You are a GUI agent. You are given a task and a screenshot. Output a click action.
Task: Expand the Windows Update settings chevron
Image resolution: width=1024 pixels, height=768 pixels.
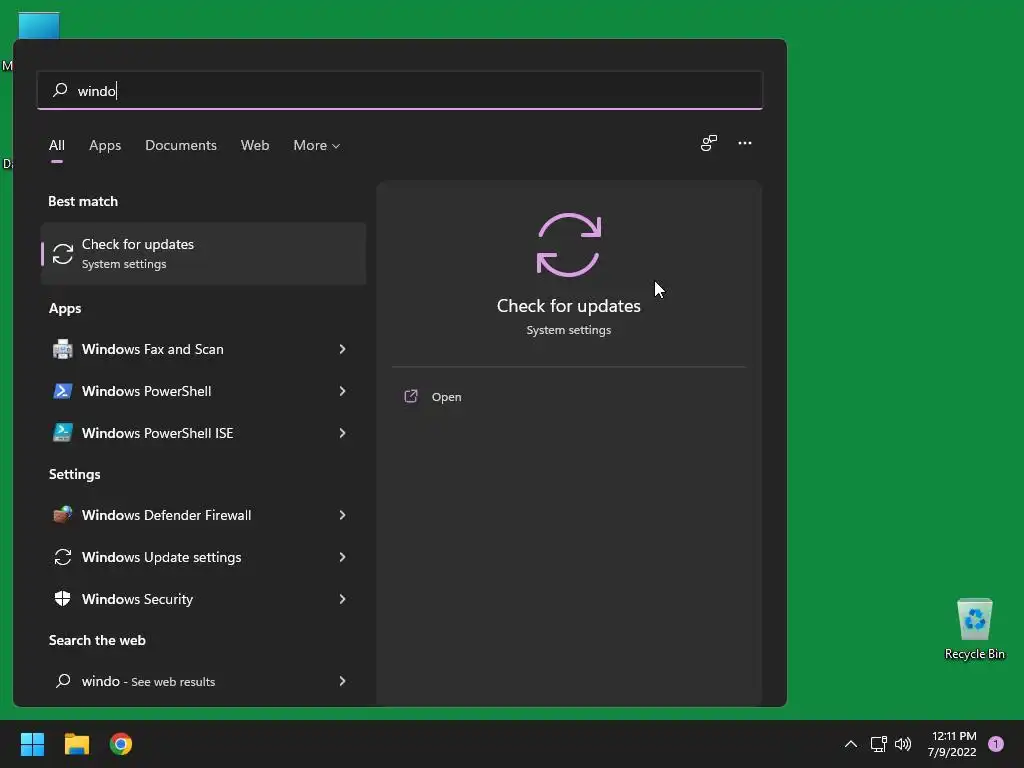click(x=342, y=557)
